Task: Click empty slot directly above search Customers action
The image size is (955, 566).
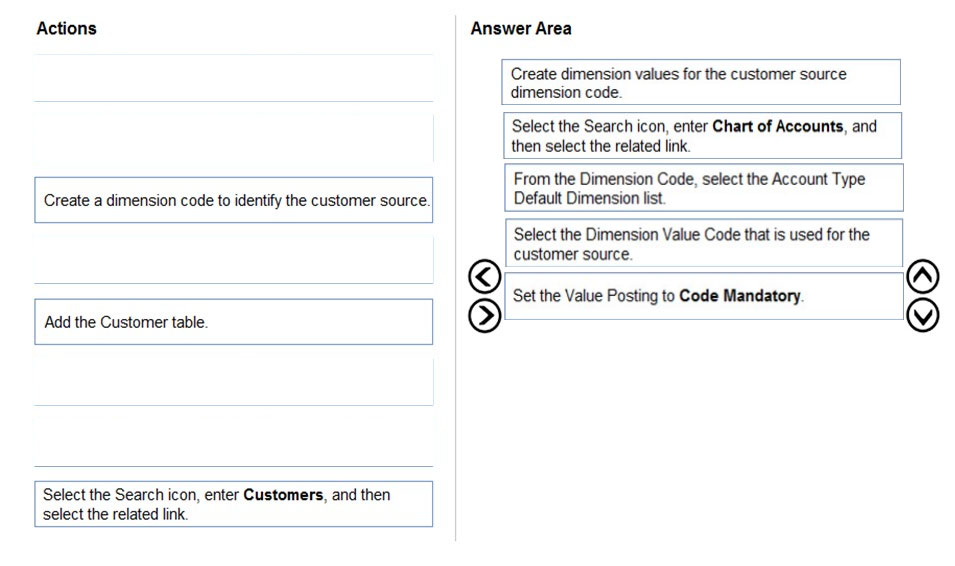Action: (x=234, y=443)
